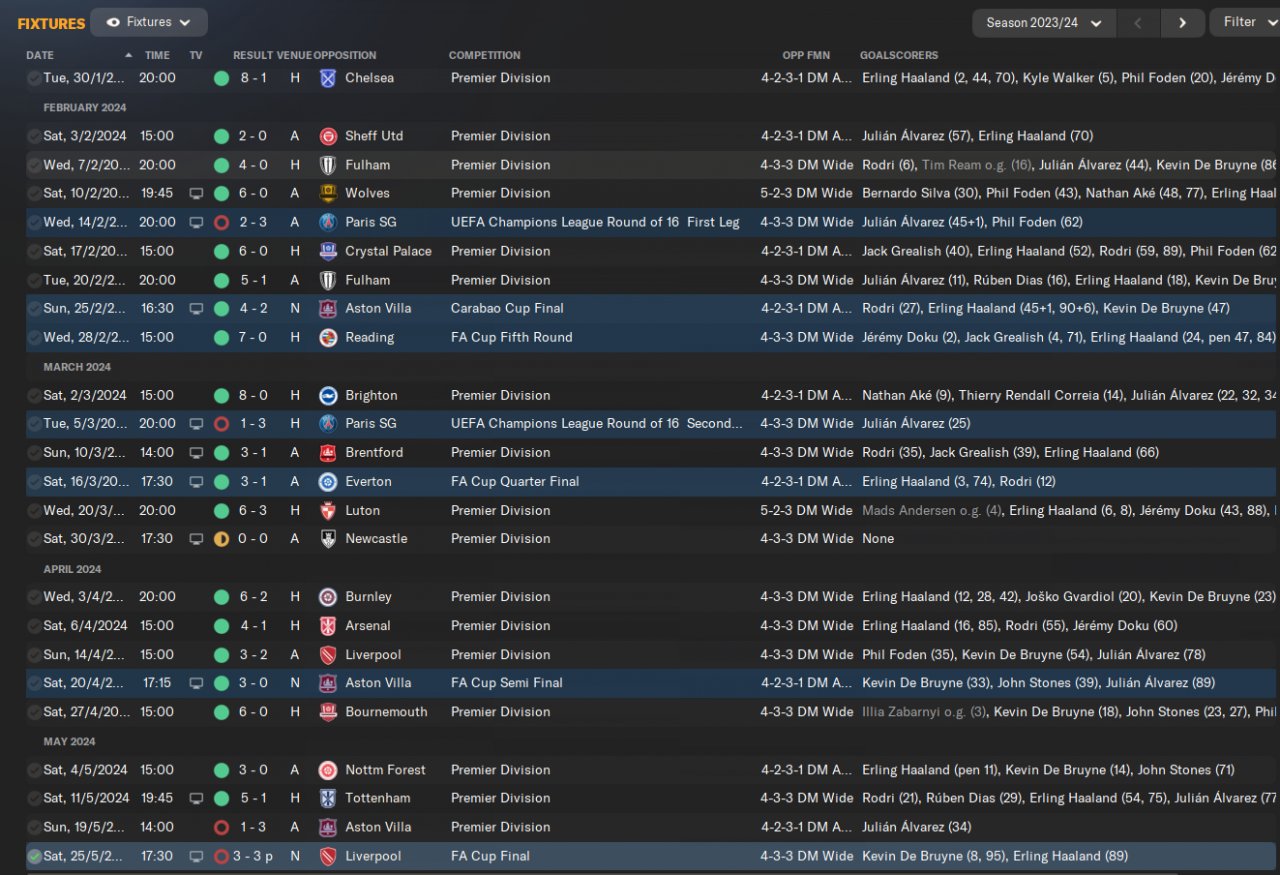Open the Season 2023/24 dropdown
1280x875 pixels.
tap(1044, 23)
